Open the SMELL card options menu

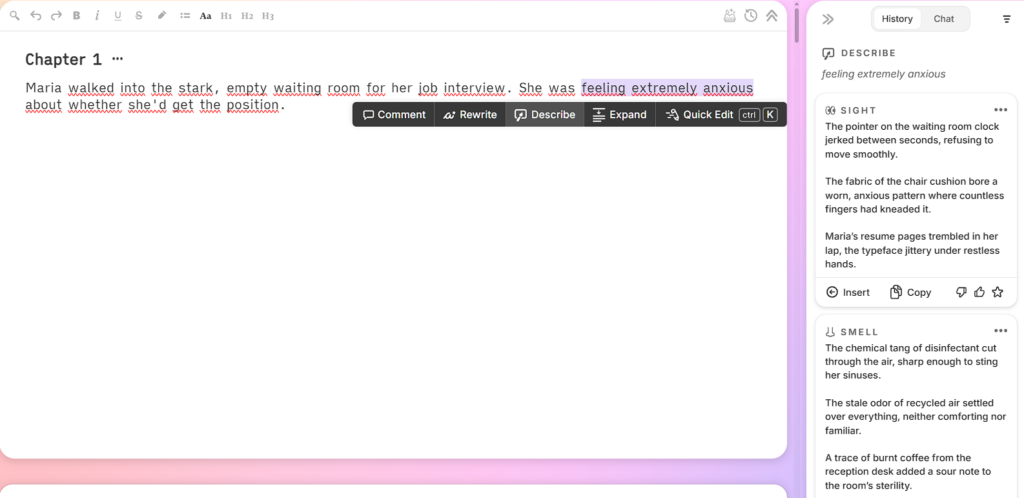1000,331
